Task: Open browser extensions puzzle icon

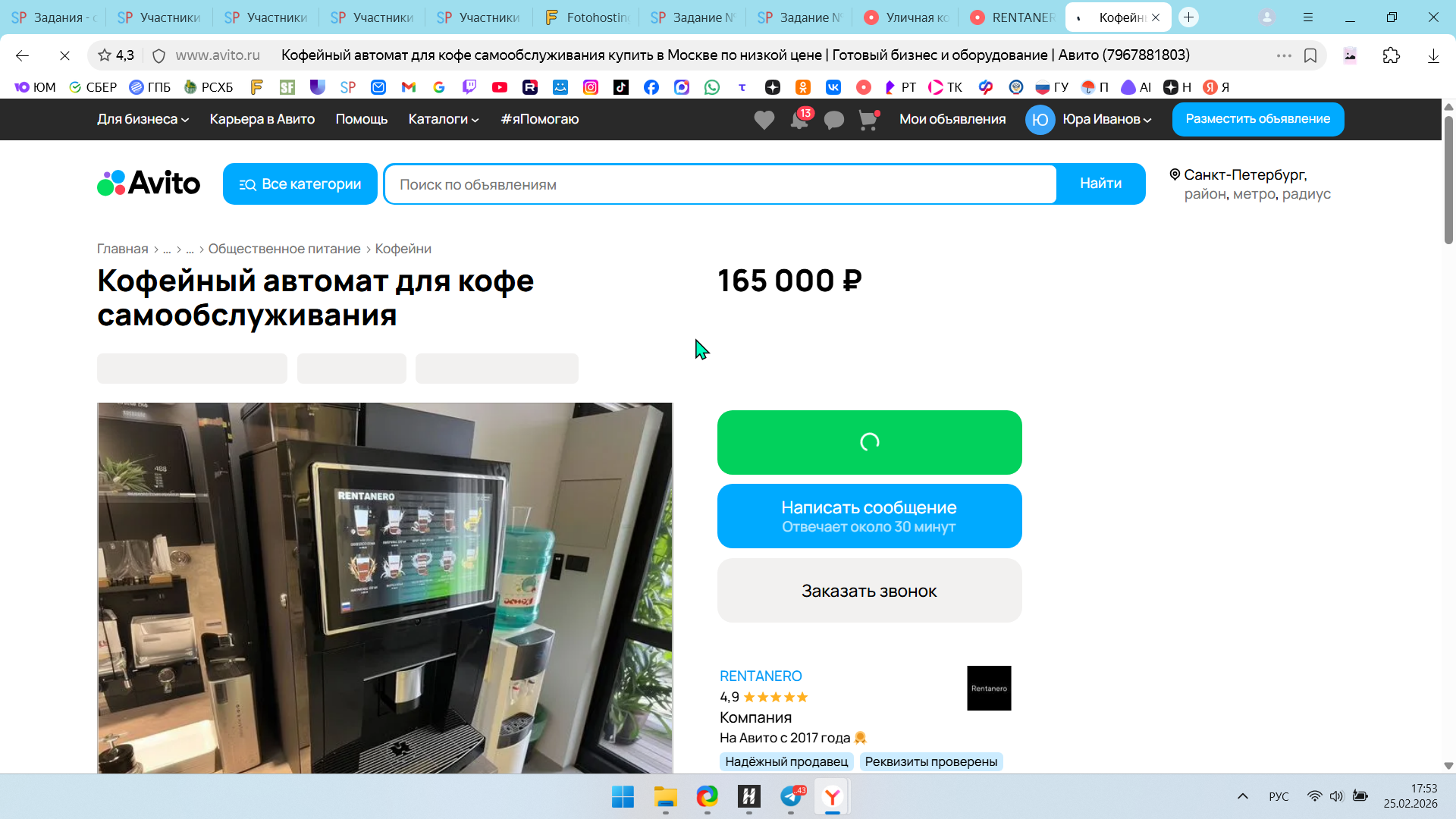Action: click(x=1391, y=55)
